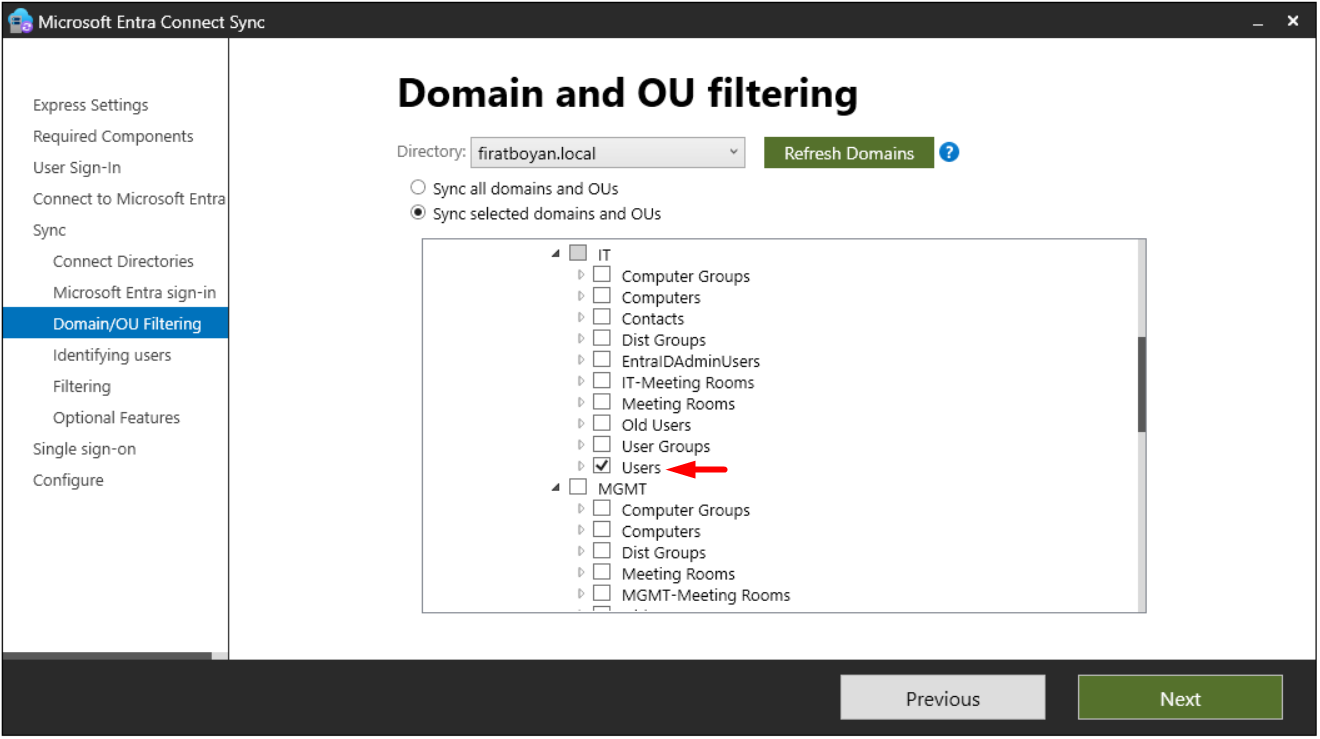The width and height of the screenshot is (1320, 739).
Task: Expand the Contacts node
Action: (x=581, y=318)
